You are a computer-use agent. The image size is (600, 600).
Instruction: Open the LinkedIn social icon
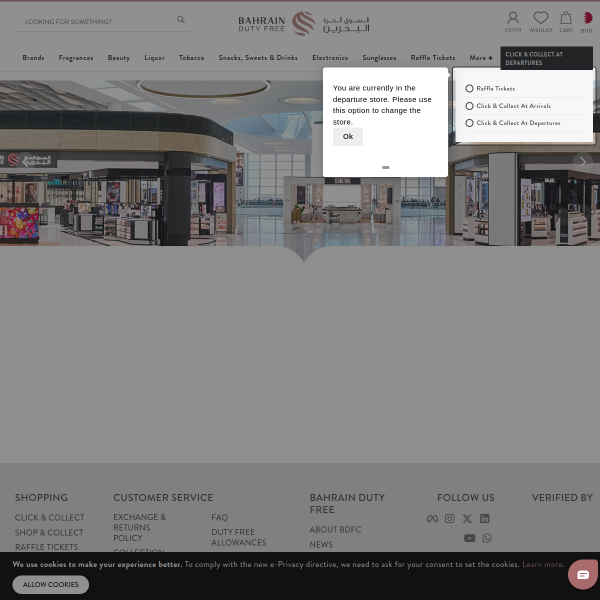[484, 518]
